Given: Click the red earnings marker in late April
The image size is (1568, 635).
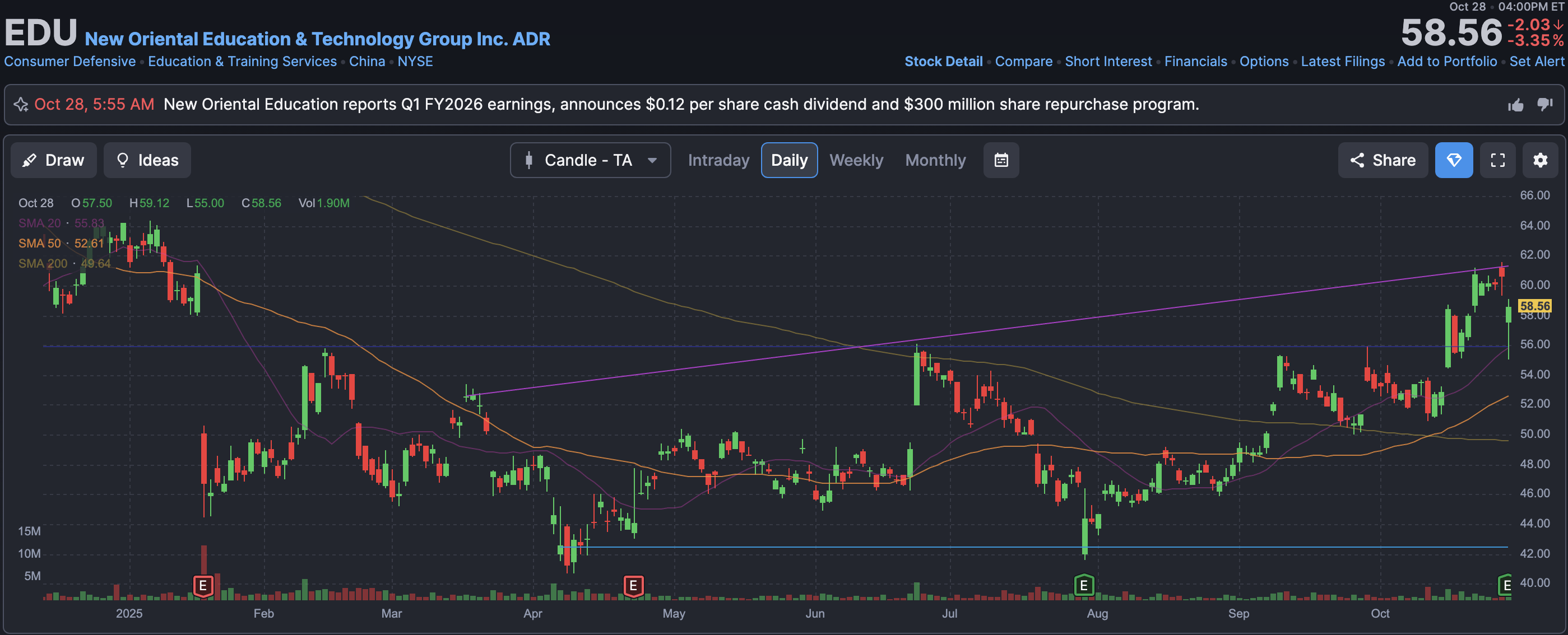Looking at the screenshot, I should point(633,586).
